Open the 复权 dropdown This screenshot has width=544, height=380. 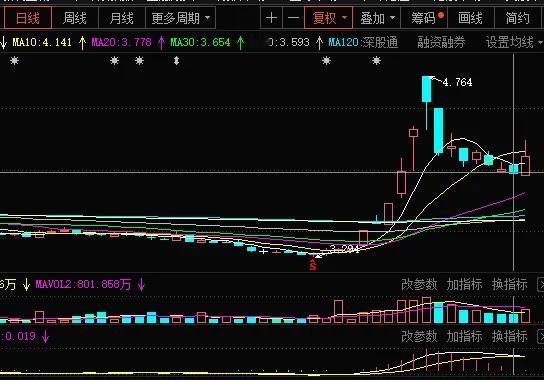(328, 18)
